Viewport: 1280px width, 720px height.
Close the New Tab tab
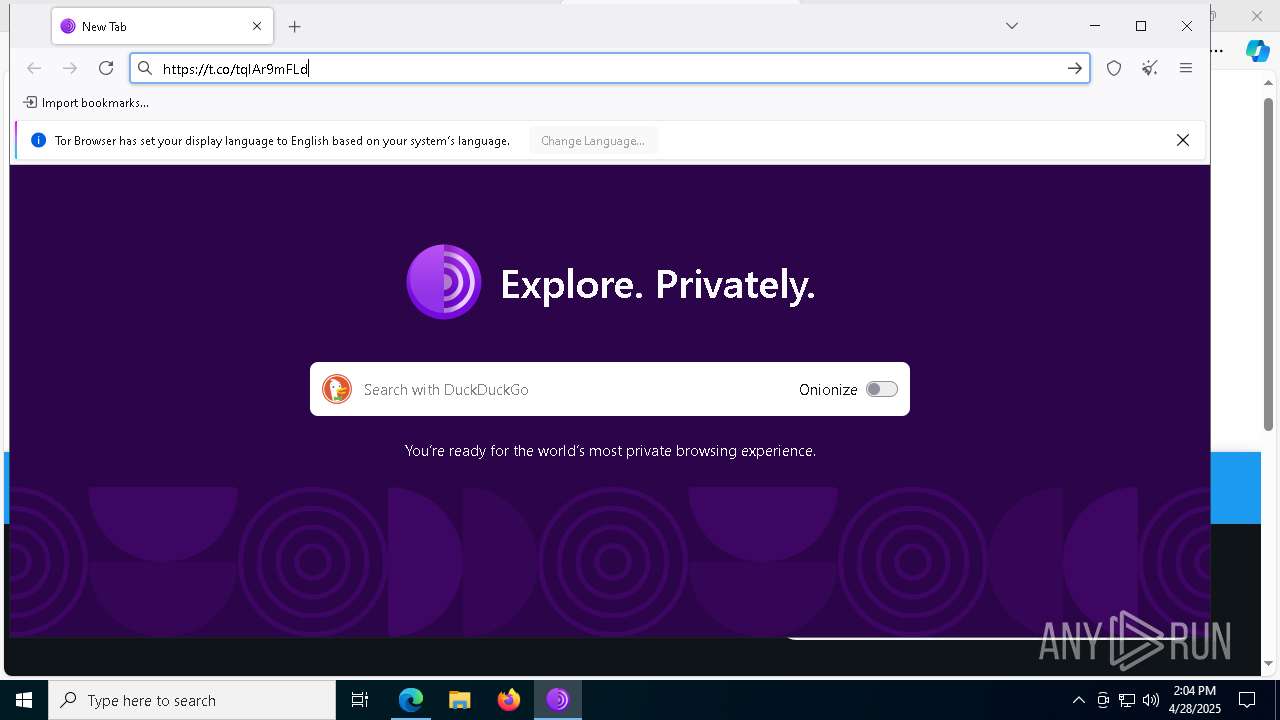click(x=257, y=27)
